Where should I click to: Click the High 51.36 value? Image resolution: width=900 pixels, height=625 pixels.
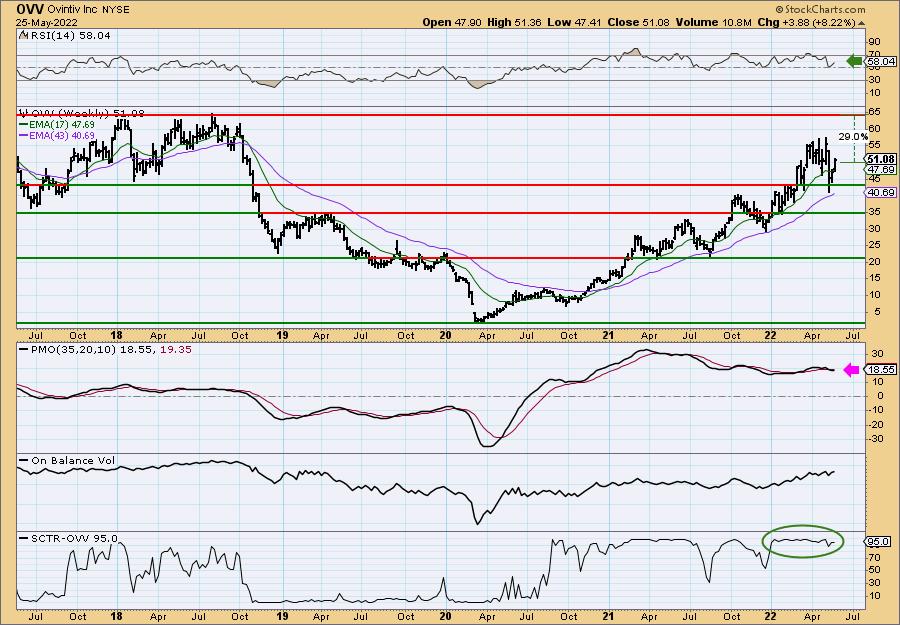click(513, 22)
